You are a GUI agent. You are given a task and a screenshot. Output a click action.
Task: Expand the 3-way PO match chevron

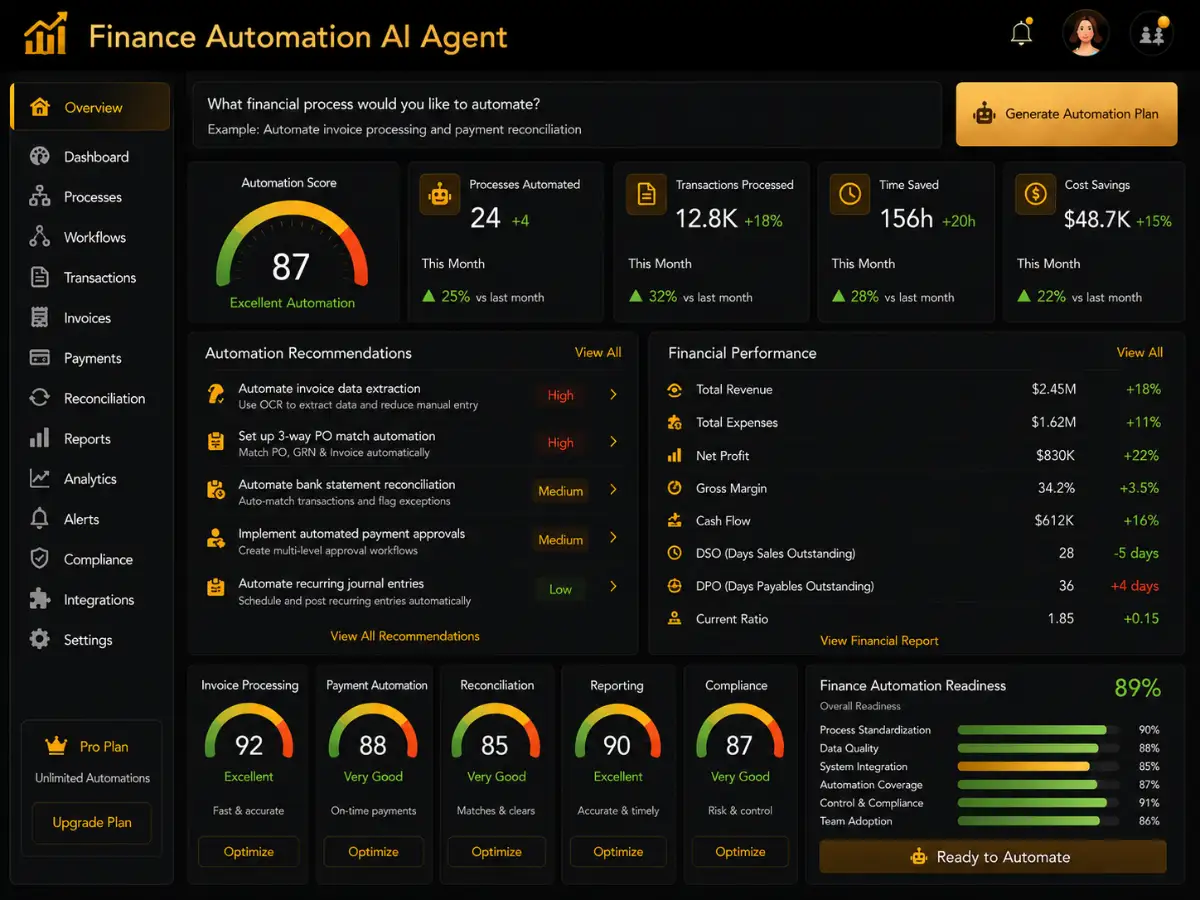[x=613, y=442]
